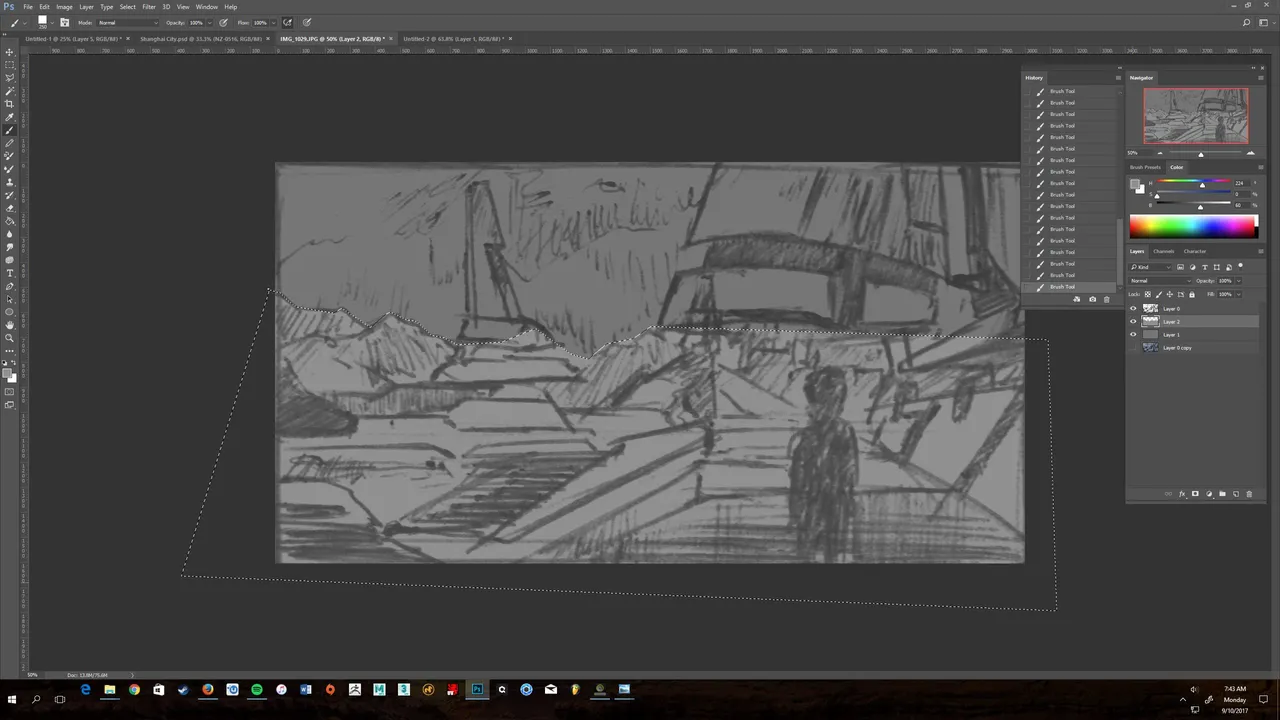
Task: Open the brush Opacity dropdown arrow
Action: coord(209,22)
